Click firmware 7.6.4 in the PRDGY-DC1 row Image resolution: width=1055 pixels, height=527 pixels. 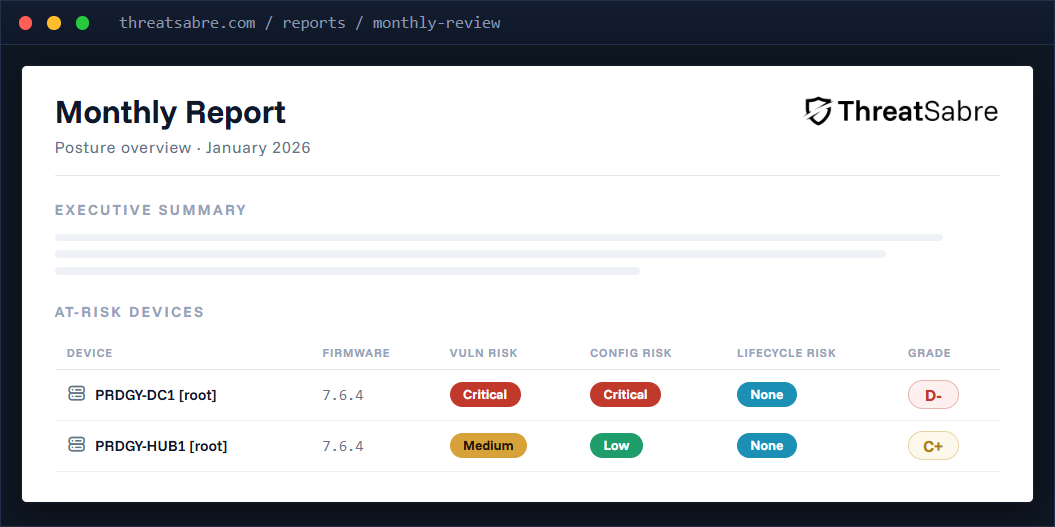pyautogui.click(x=343, y=395)
